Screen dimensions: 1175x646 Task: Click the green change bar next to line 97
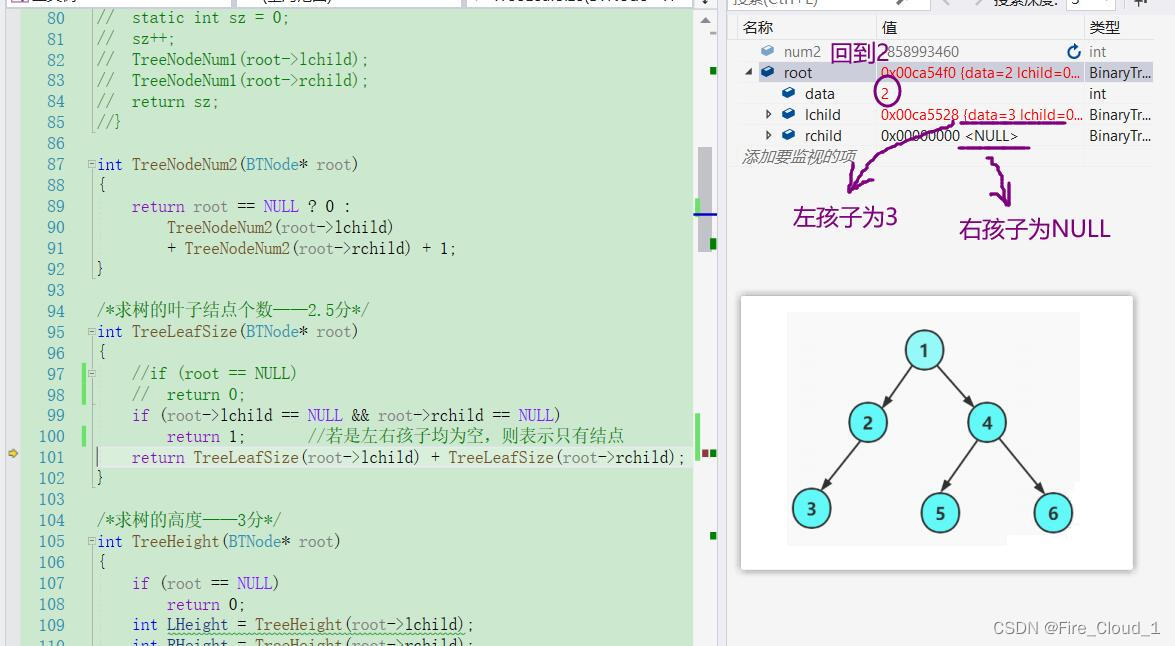point(82,373)
